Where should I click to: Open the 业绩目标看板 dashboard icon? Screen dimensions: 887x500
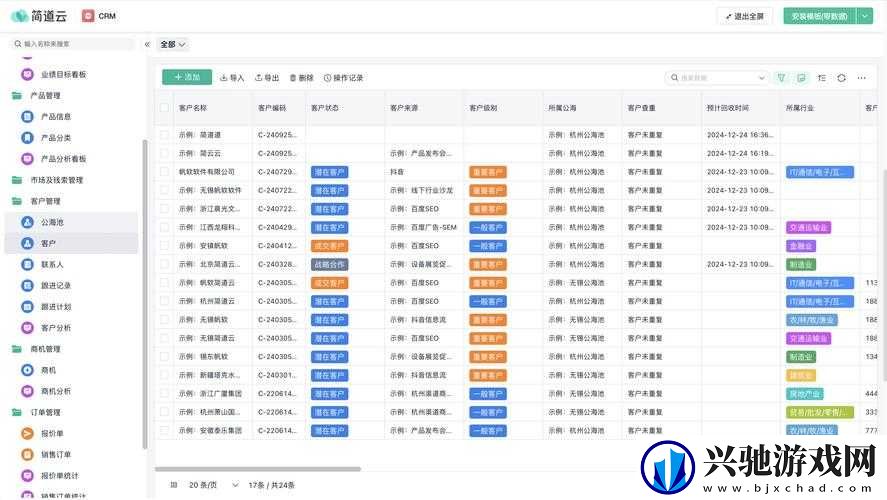[x=27, y=74]
